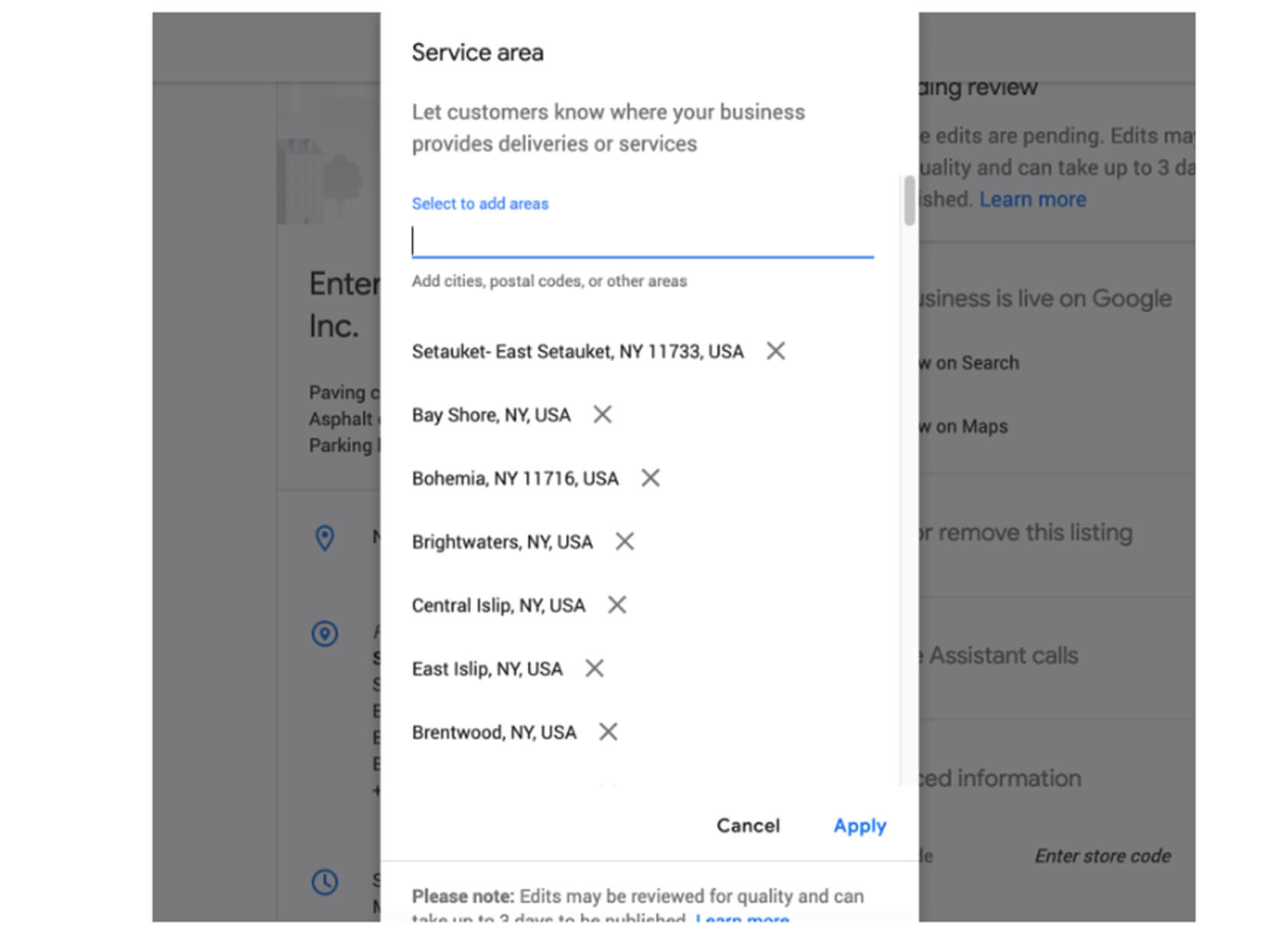Cancel the service area dialog

tap(748, 826)
